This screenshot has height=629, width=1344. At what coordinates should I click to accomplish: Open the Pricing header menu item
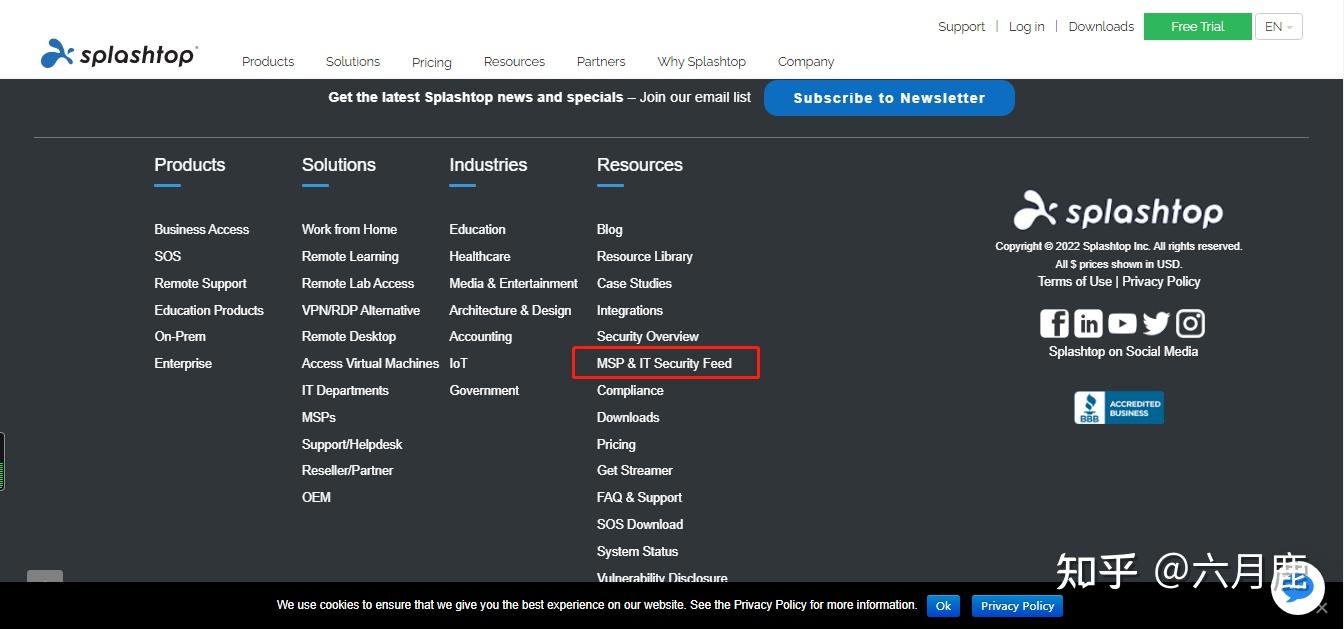click(431, 62)
